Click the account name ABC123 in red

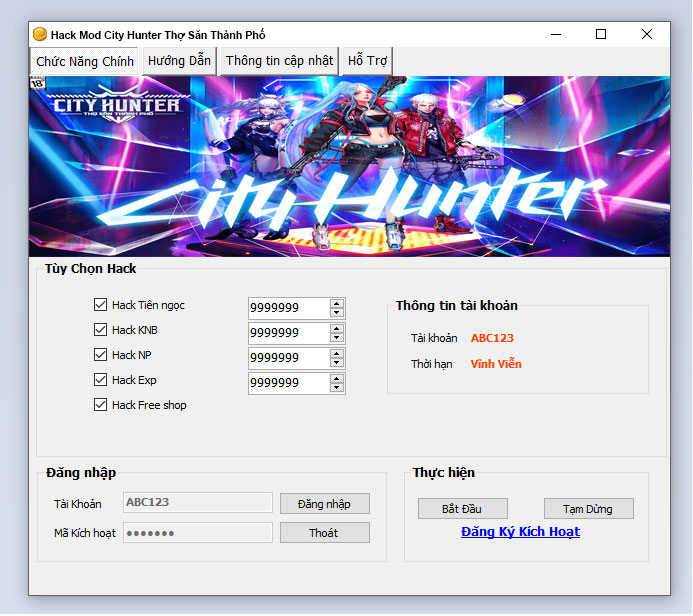pos(492,338)
